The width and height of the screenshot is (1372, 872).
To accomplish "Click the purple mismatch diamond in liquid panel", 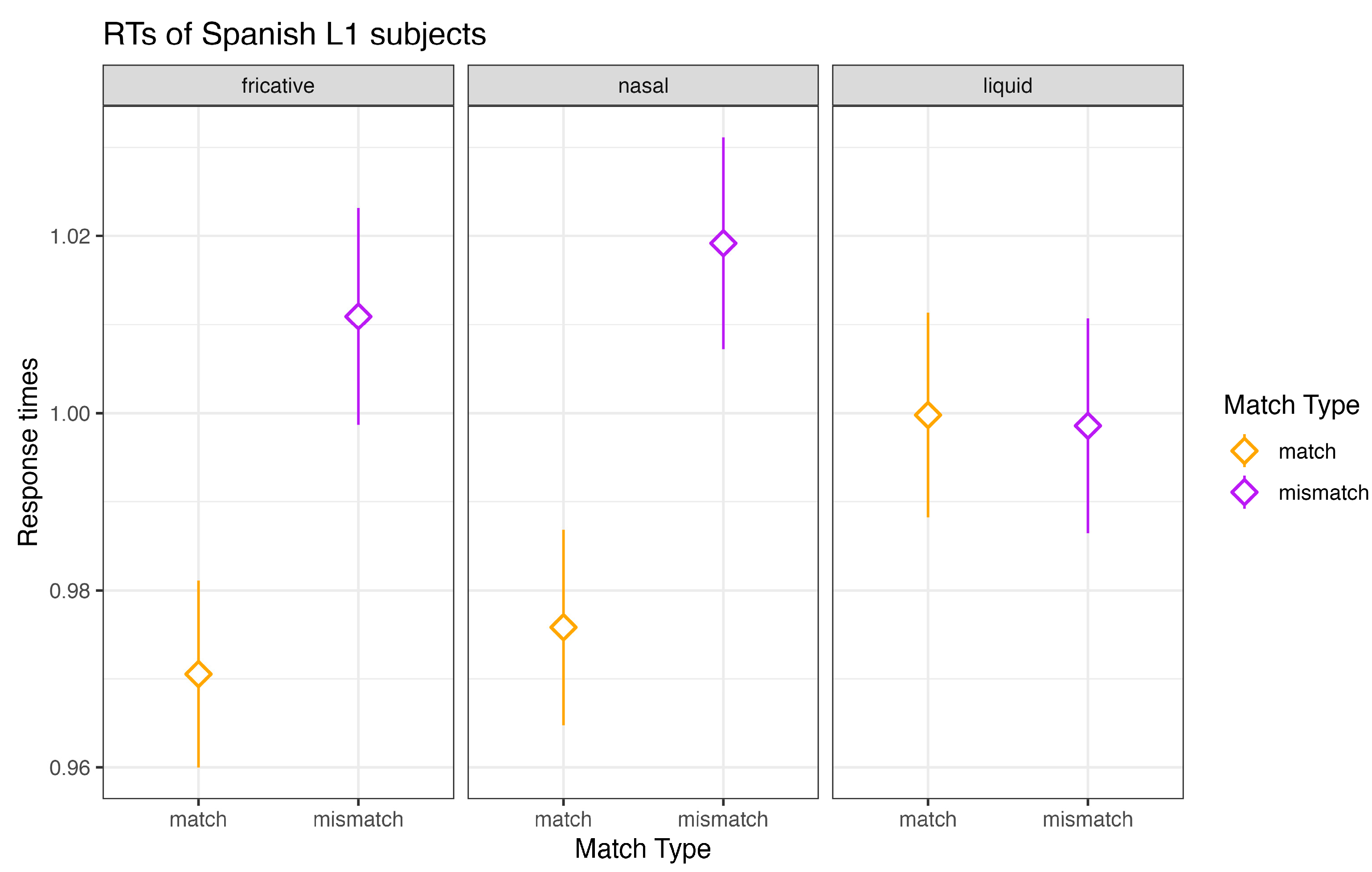I will pos(1088,425).
